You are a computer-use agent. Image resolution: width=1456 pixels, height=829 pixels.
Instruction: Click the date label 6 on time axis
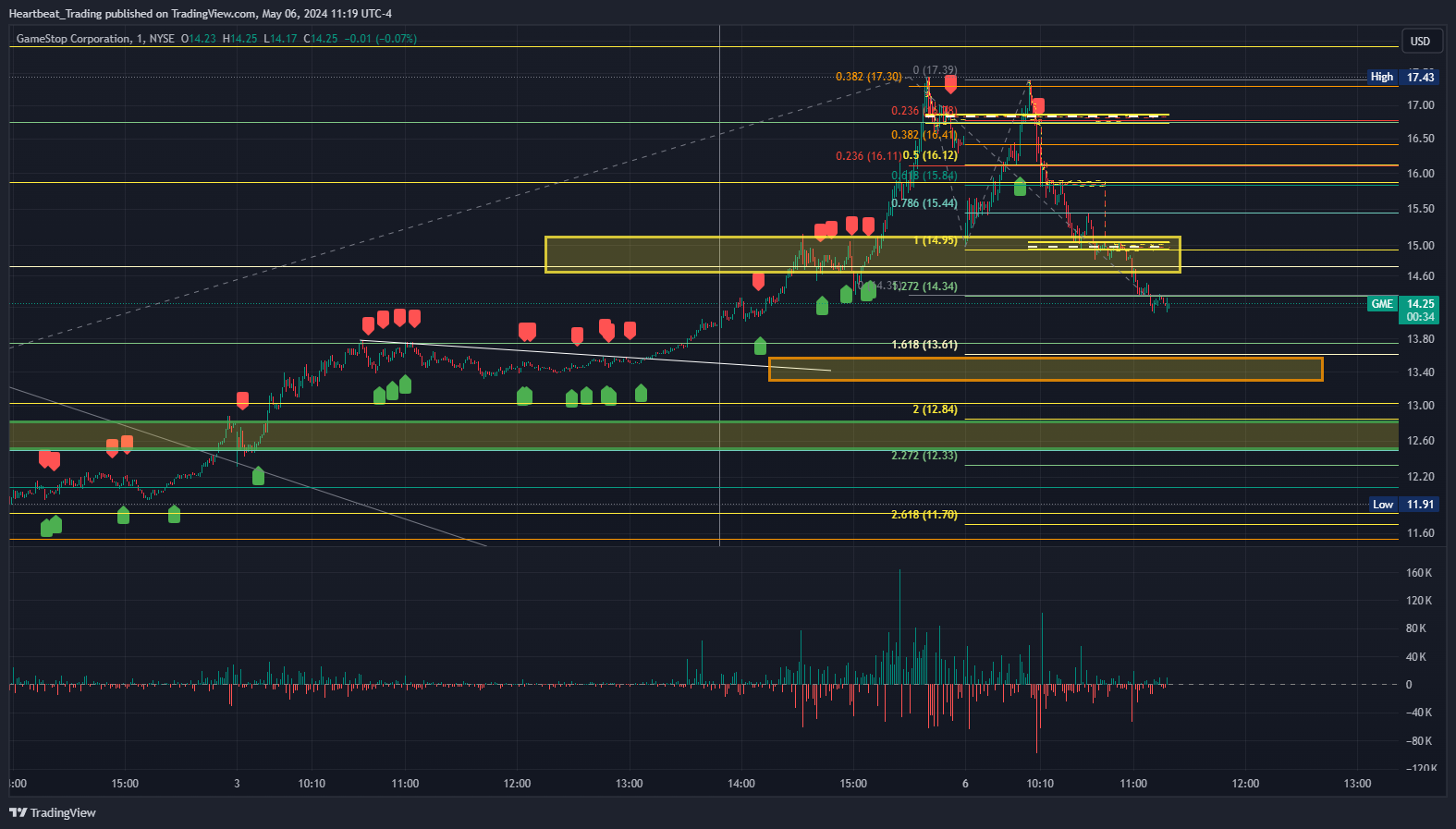click(x=965, y=784)
